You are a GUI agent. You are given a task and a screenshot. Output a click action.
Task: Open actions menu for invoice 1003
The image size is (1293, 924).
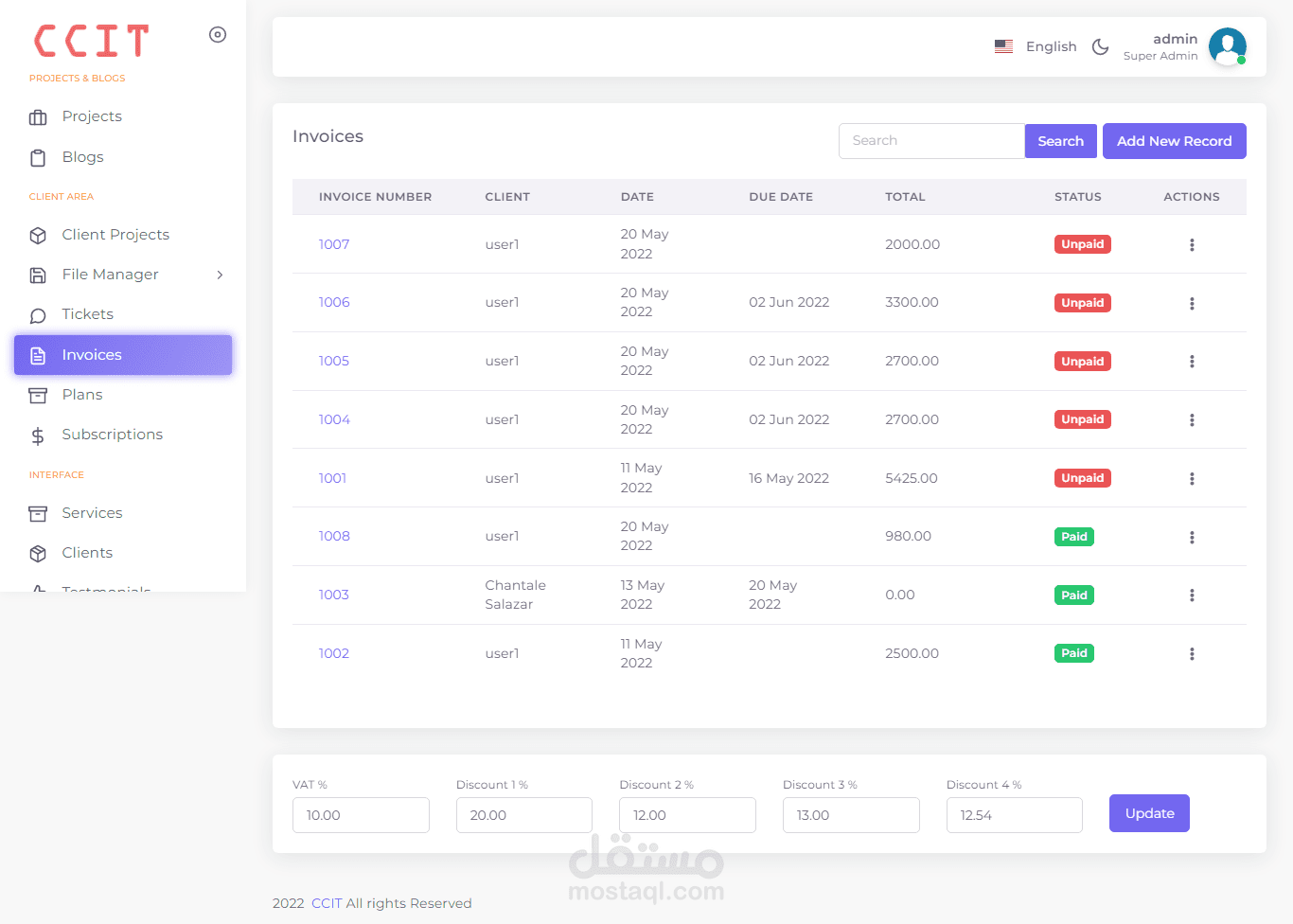coord(1192,595)
